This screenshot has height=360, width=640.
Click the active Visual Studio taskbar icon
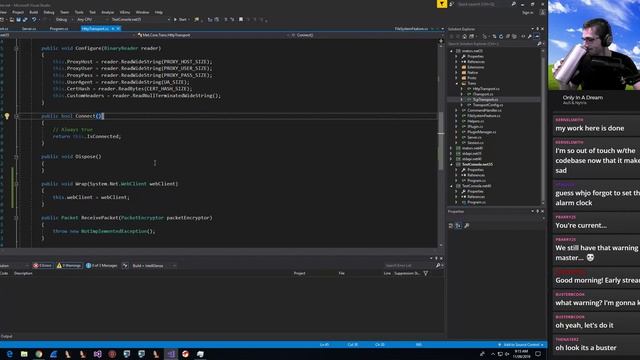(171, 354)
